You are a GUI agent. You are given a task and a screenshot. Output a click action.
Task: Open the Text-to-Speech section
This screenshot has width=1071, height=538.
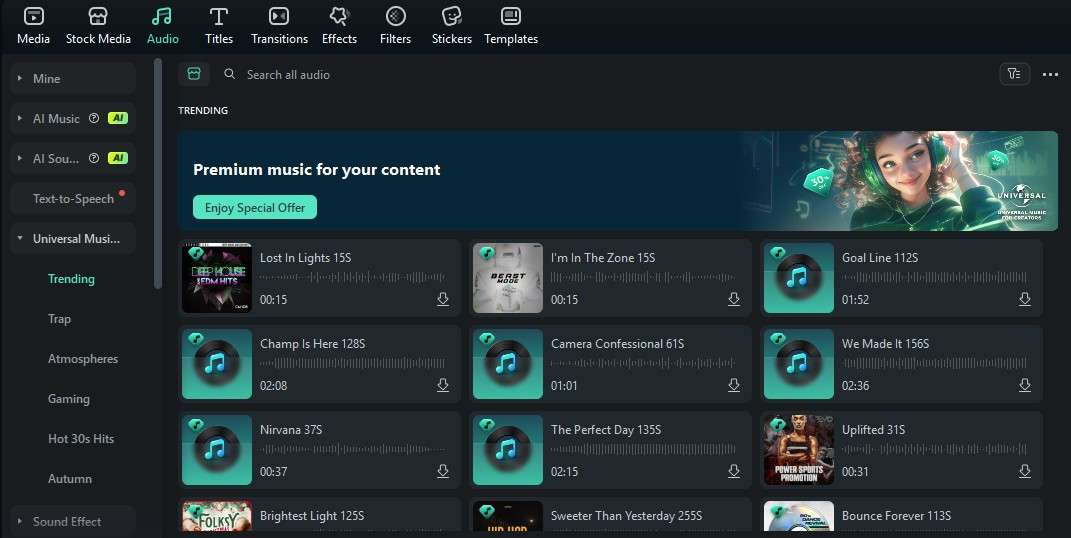73,199
